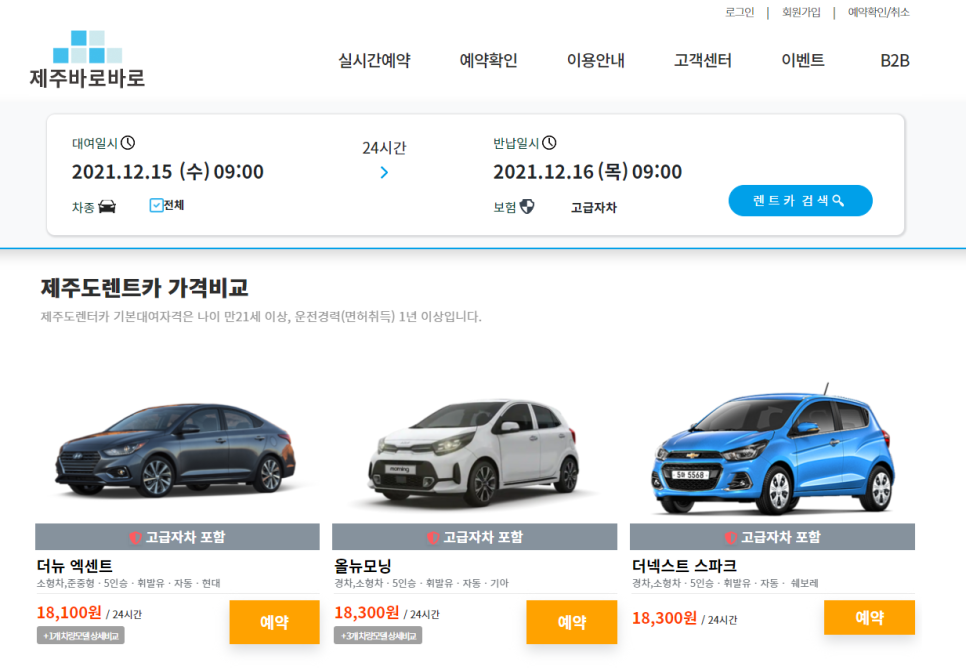Click the 고급자차 포함 banner under 엑센트
This screenshot has width=966, height=670.
(x=177, y=537)
